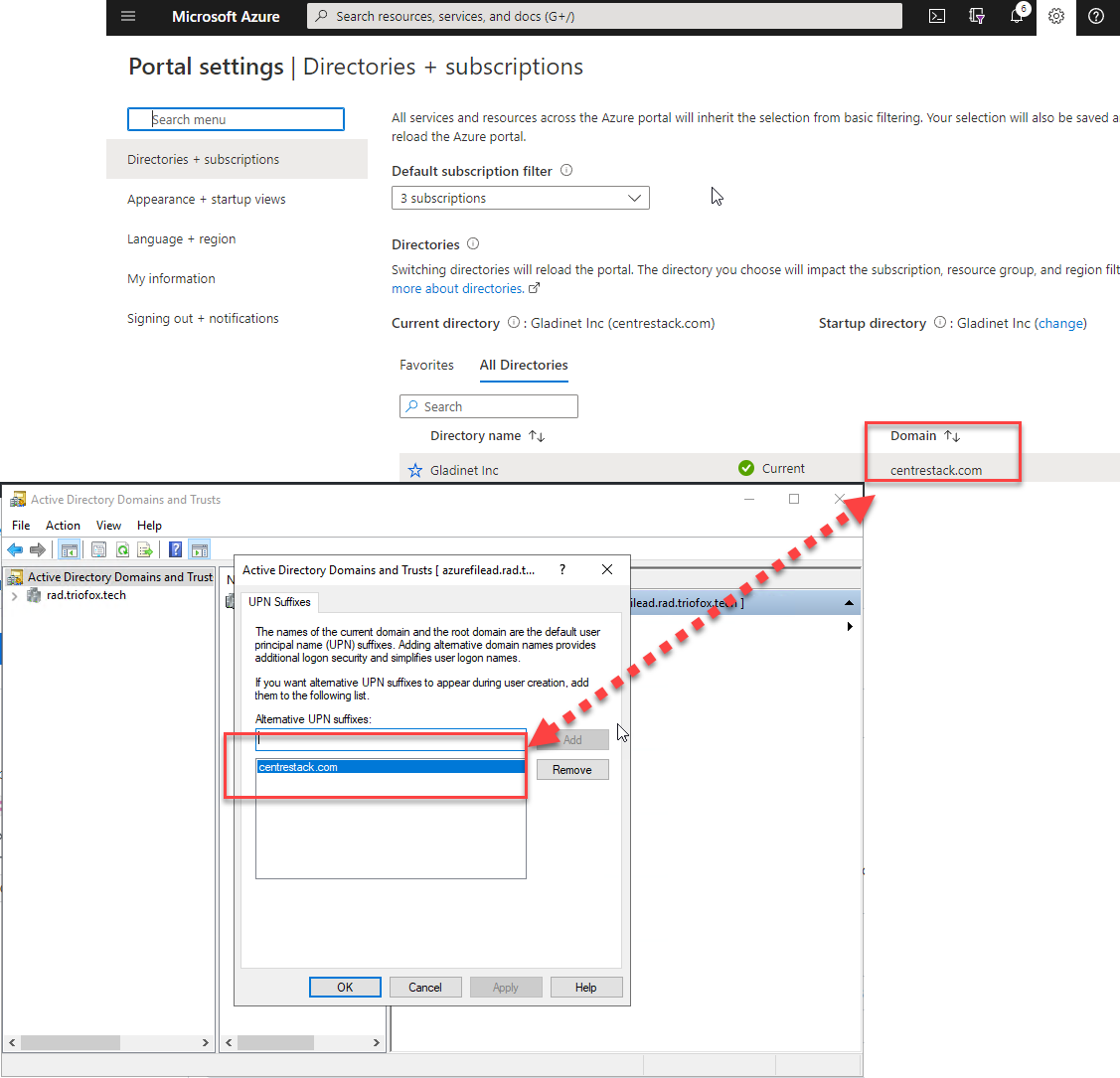Collapse the Actions pane section arrow
Viewport: 1120px width, 1078px height.
[849, 602]
